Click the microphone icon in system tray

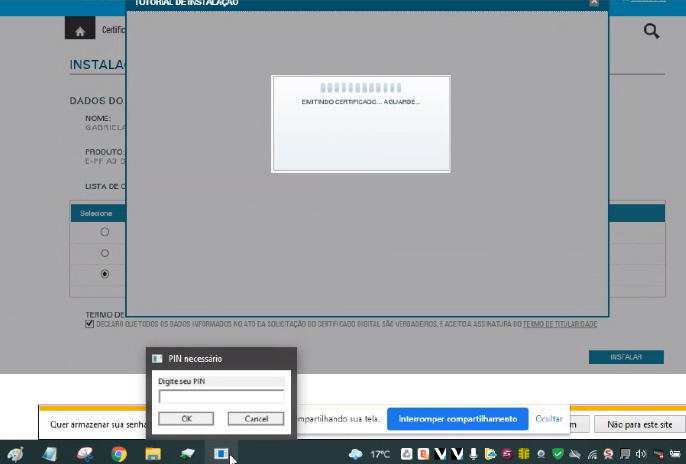pyautogui.click(x=475, y=454)
